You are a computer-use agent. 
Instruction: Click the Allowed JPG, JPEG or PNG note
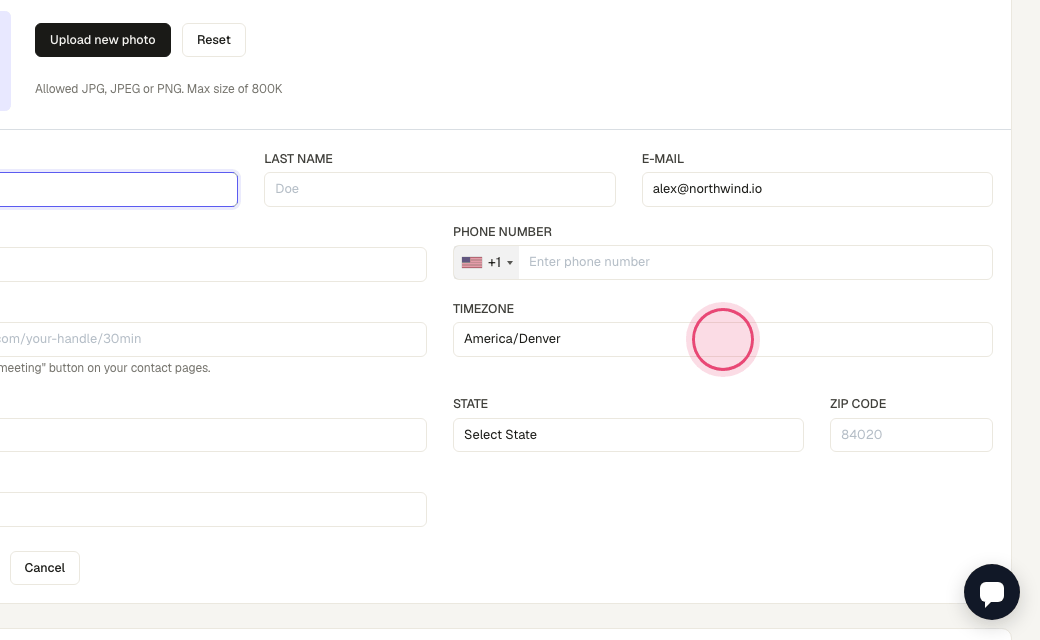159,89
